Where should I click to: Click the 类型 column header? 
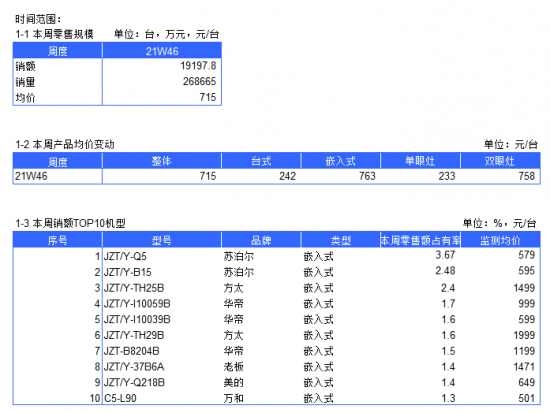point(341,240)
